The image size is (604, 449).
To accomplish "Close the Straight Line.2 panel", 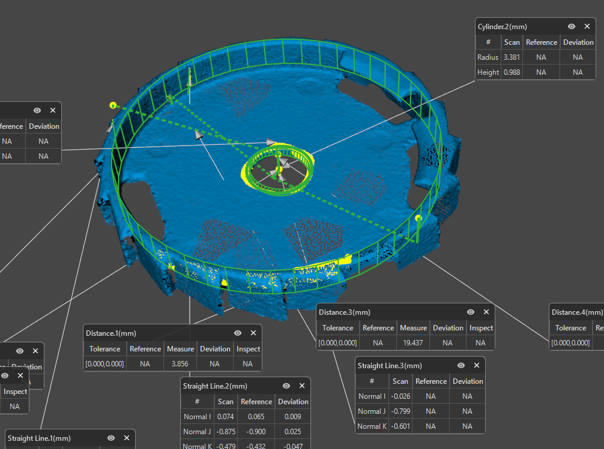I will (x=301, y=386).
